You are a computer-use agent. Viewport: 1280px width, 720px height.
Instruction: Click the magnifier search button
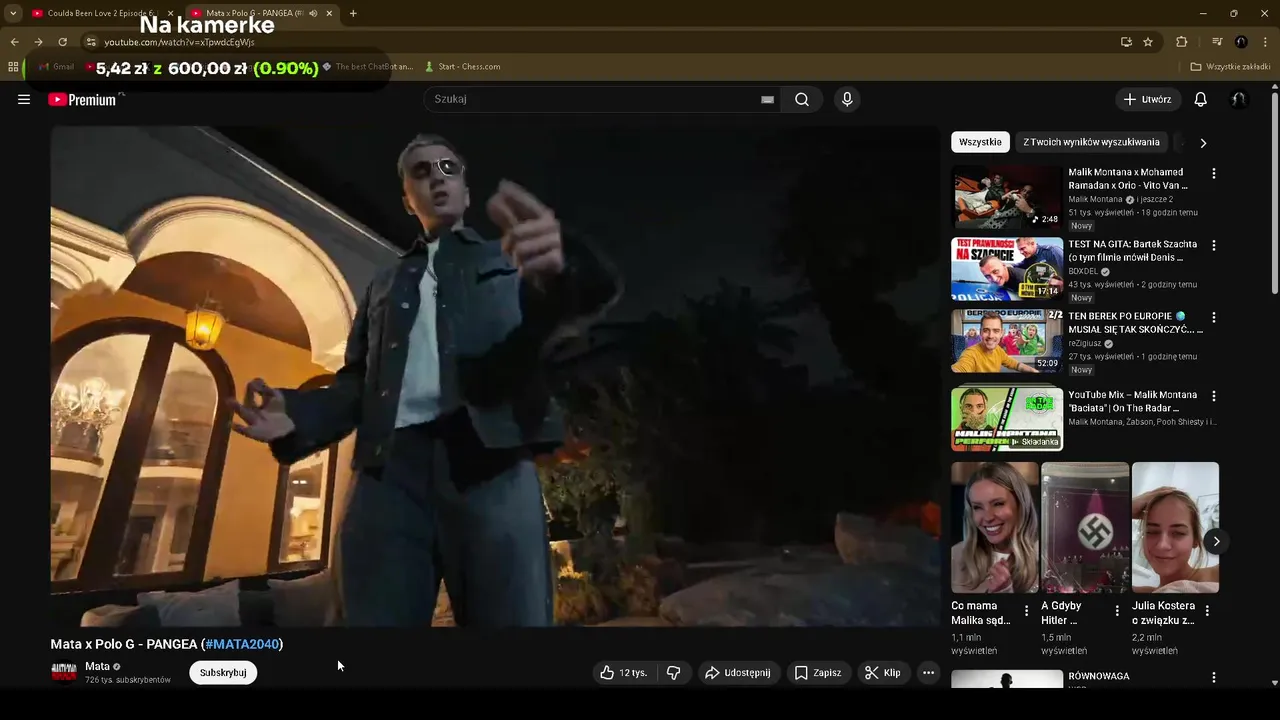(802, 99)
